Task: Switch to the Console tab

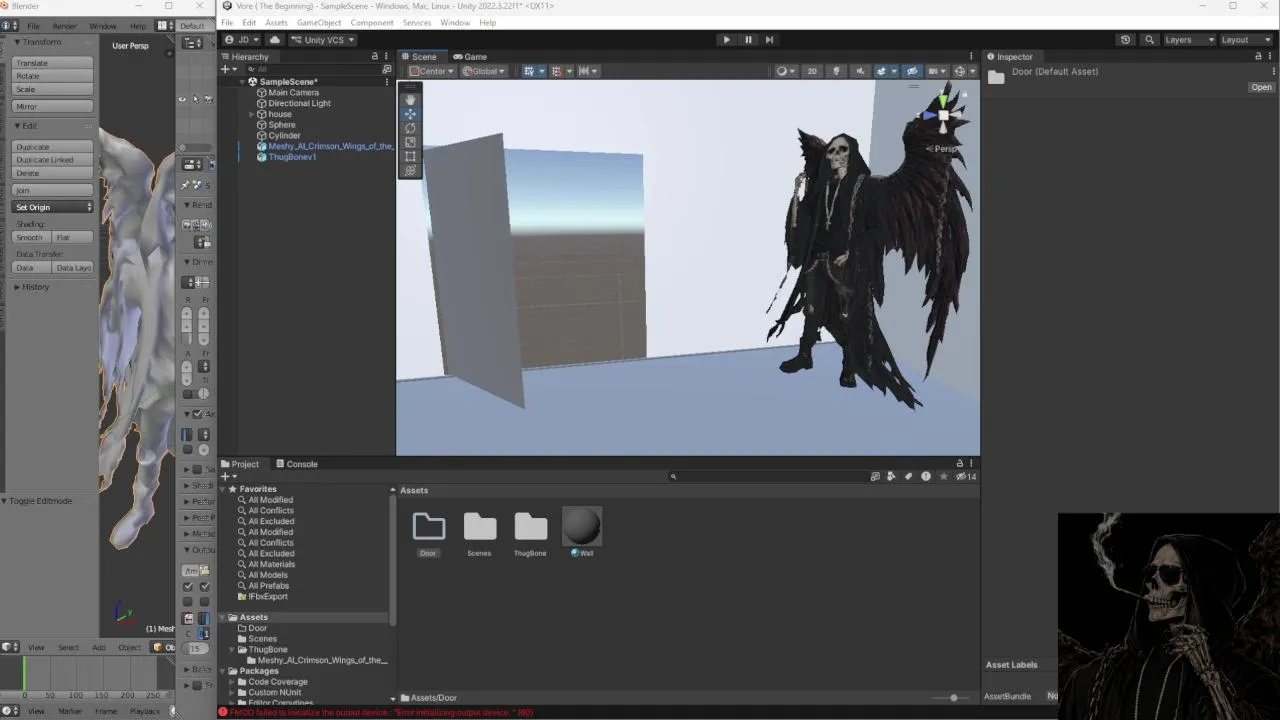Action: click(296, 464)
